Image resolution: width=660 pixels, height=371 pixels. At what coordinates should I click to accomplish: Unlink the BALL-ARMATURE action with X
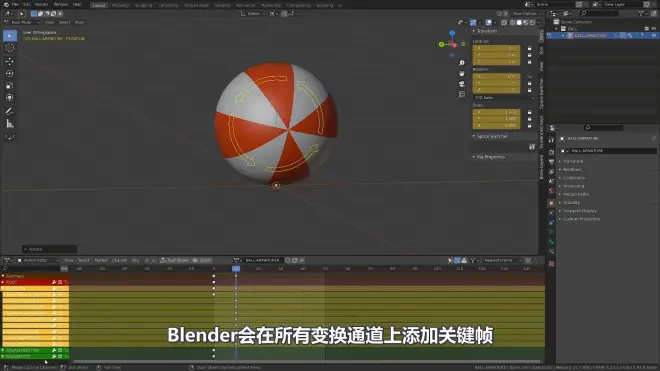tap(301, 260)
